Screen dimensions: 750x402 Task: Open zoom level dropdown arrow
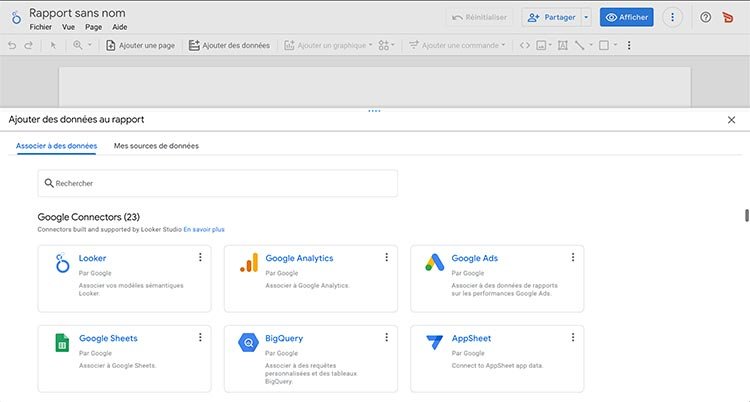pyautogui.click(x=89, y=45)
